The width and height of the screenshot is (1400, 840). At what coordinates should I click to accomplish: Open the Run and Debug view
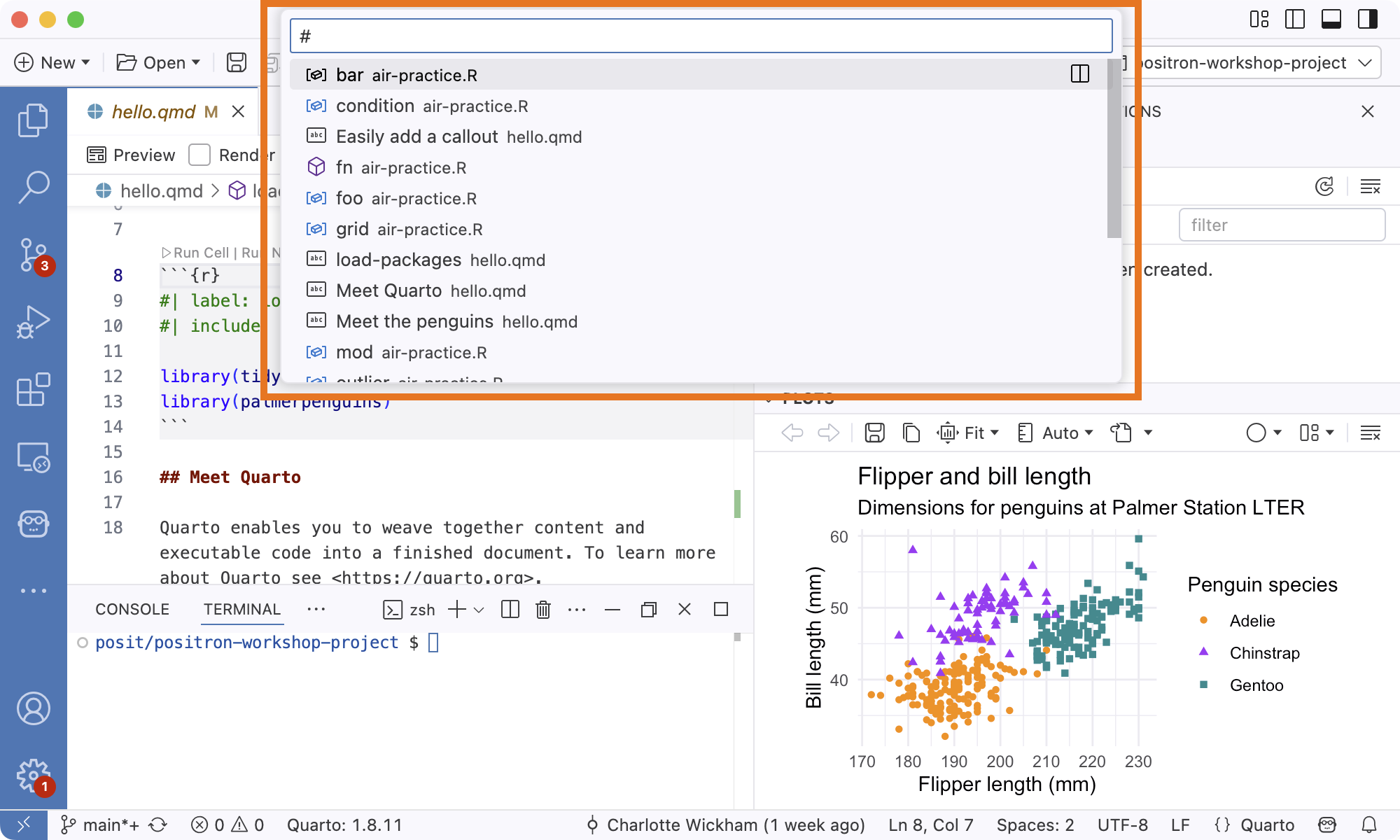(33, 322)
